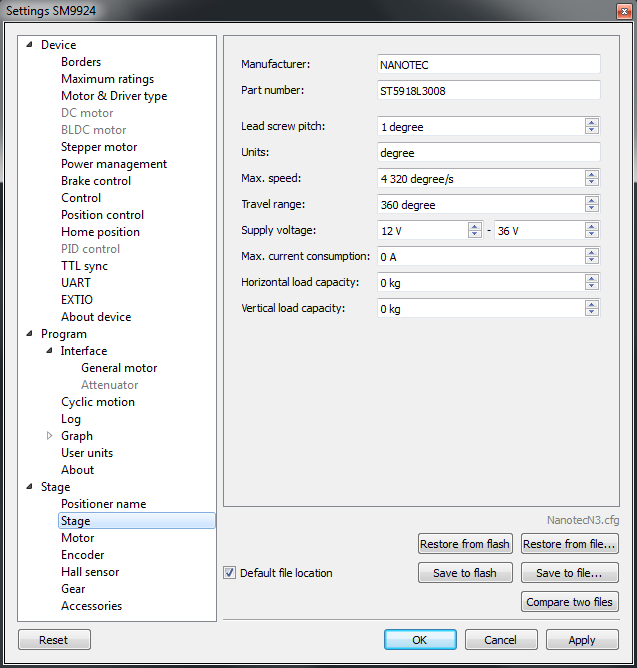Close the Settings SM9924 window
Screen dimensions: 637x668
[617, 10]
